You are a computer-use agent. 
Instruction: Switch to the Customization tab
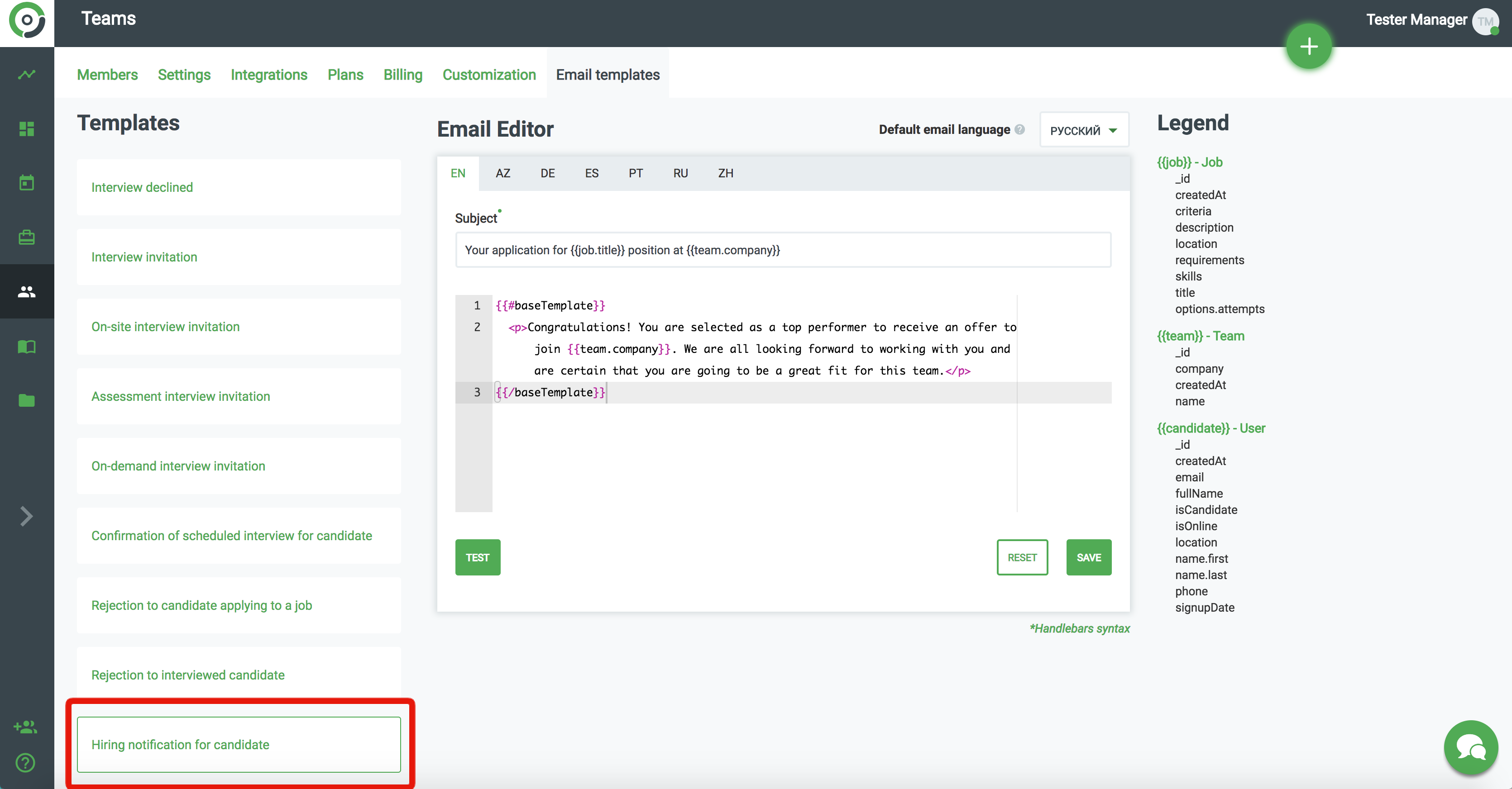pos(489,75)
